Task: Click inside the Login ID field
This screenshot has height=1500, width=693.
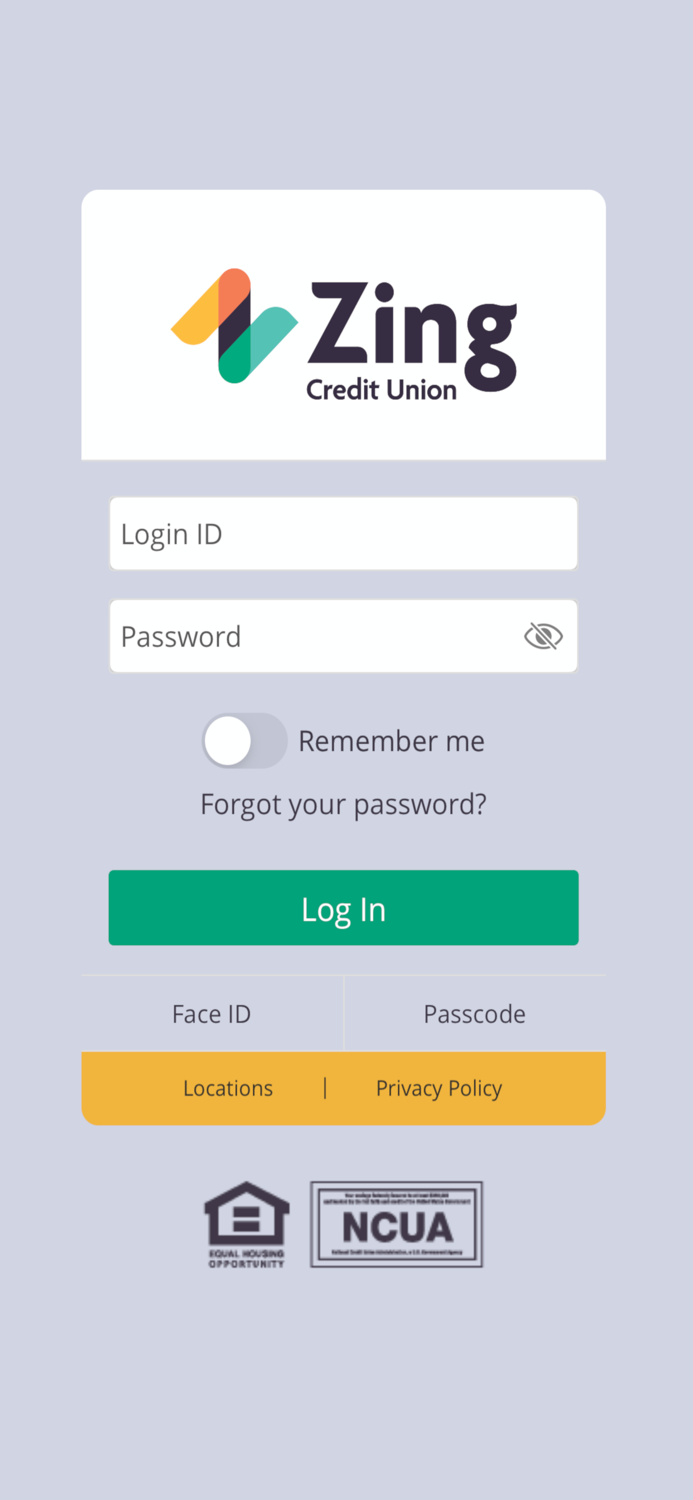Action: (343, 533)
